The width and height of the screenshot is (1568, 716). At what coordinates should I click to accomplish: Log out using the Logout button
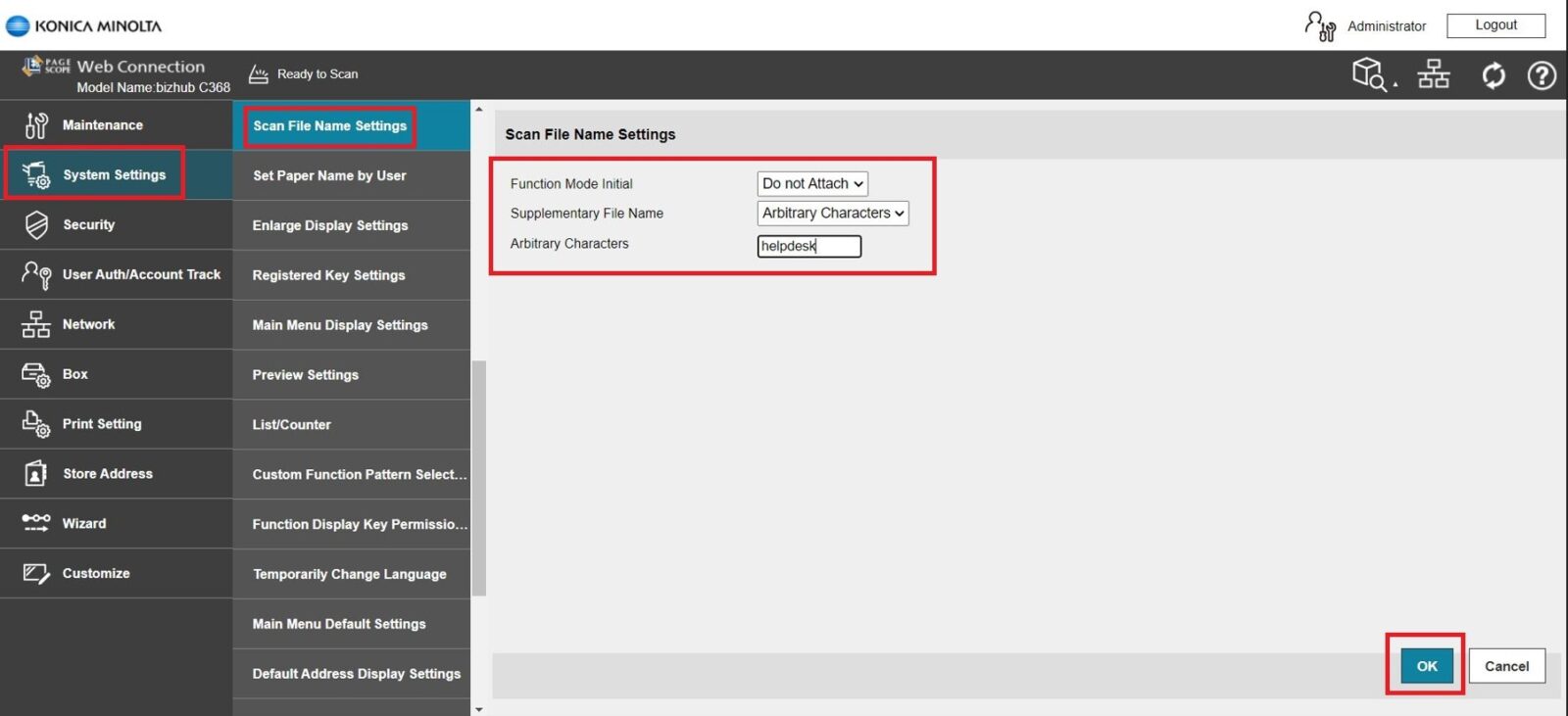[x=1495, y=25]
